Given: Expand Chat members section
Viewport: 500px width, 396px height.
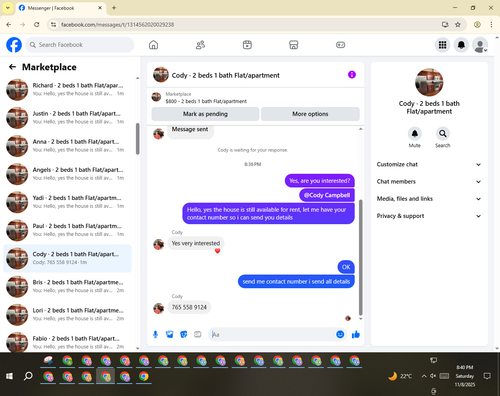Looking at the screenshot, I should tap(429, 182).
